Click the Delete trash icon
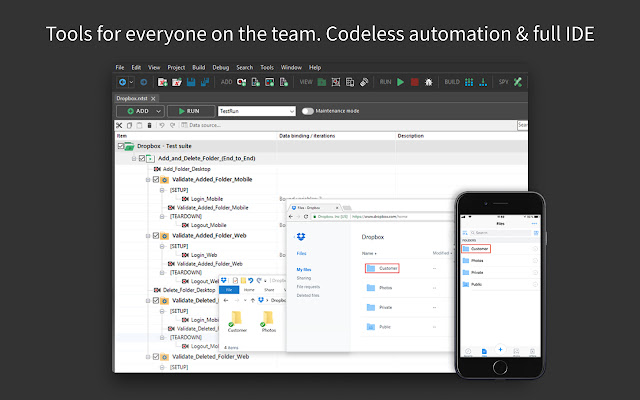640x400 pixels. click(149, 125)
